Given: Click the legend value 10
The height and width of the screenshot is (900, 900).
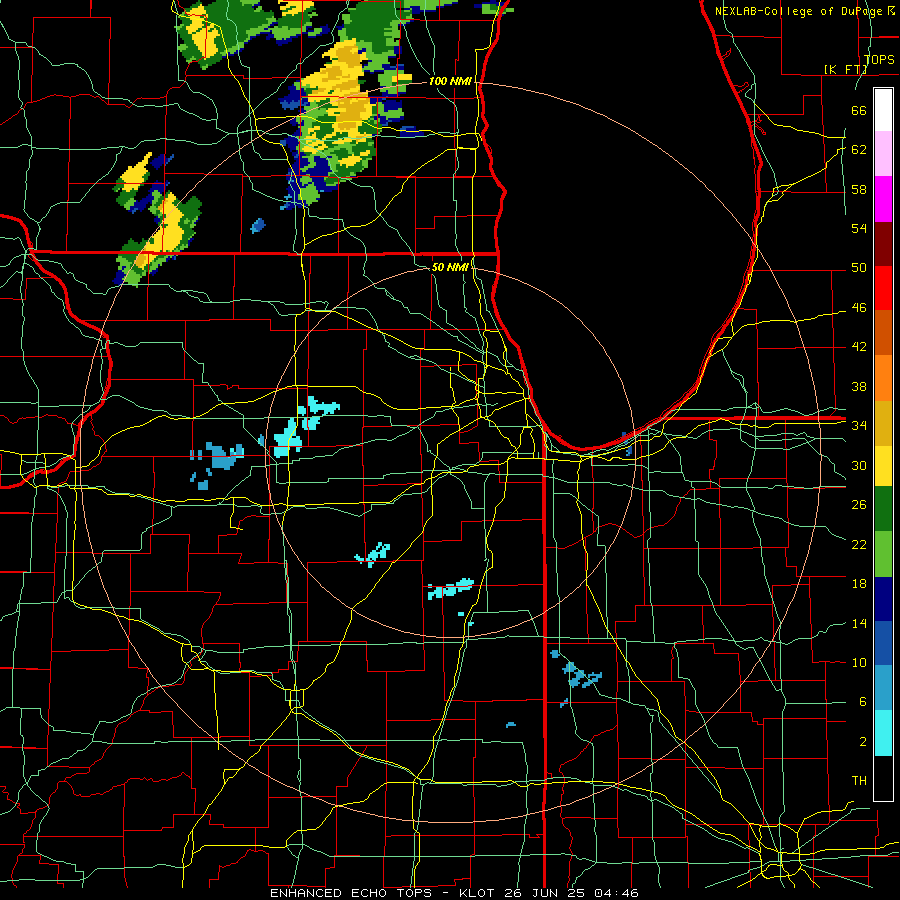Looking at the screenshot, I should [859, 662].
